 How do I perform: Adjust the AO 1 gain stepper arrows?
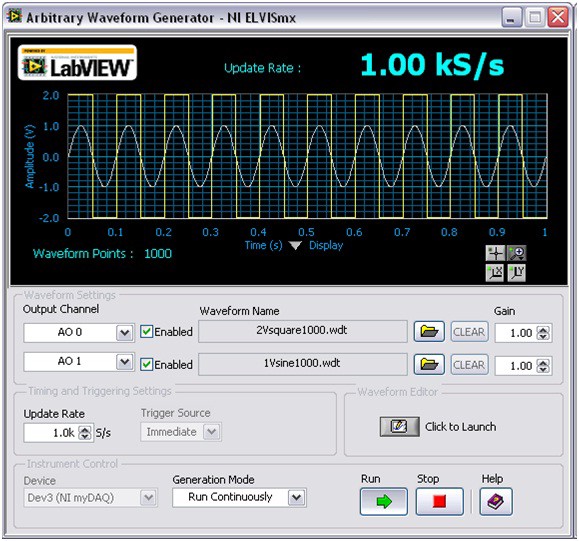(542, 366)
